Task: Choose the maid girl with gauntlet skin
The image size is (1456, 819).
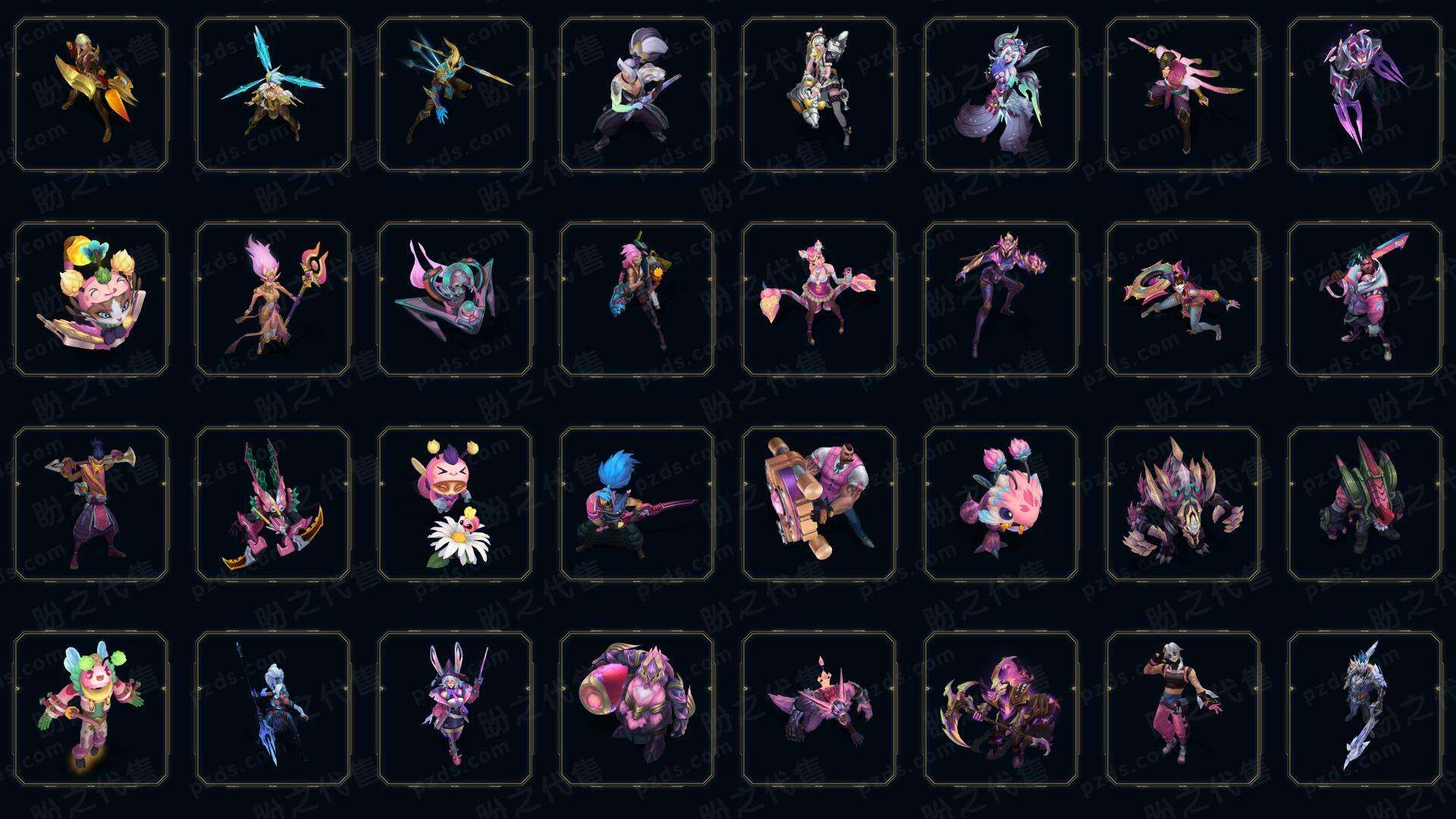Action: (819, 95)
